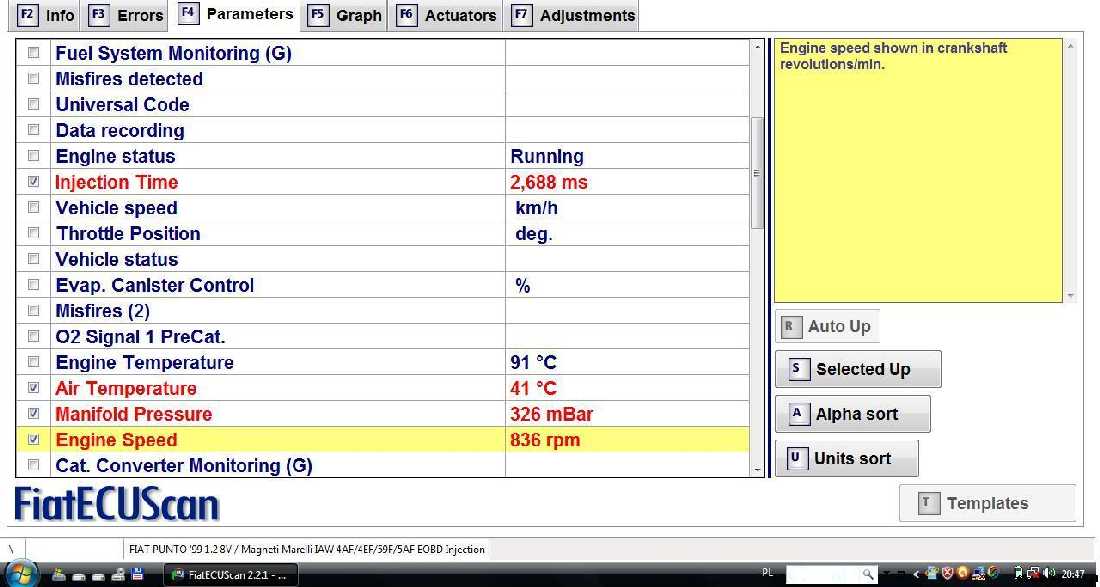Screen dimensions: 1100x587
Task: Click the F5 key icon beside Graph
Action: pyautogui.click(x=318, y=15)
